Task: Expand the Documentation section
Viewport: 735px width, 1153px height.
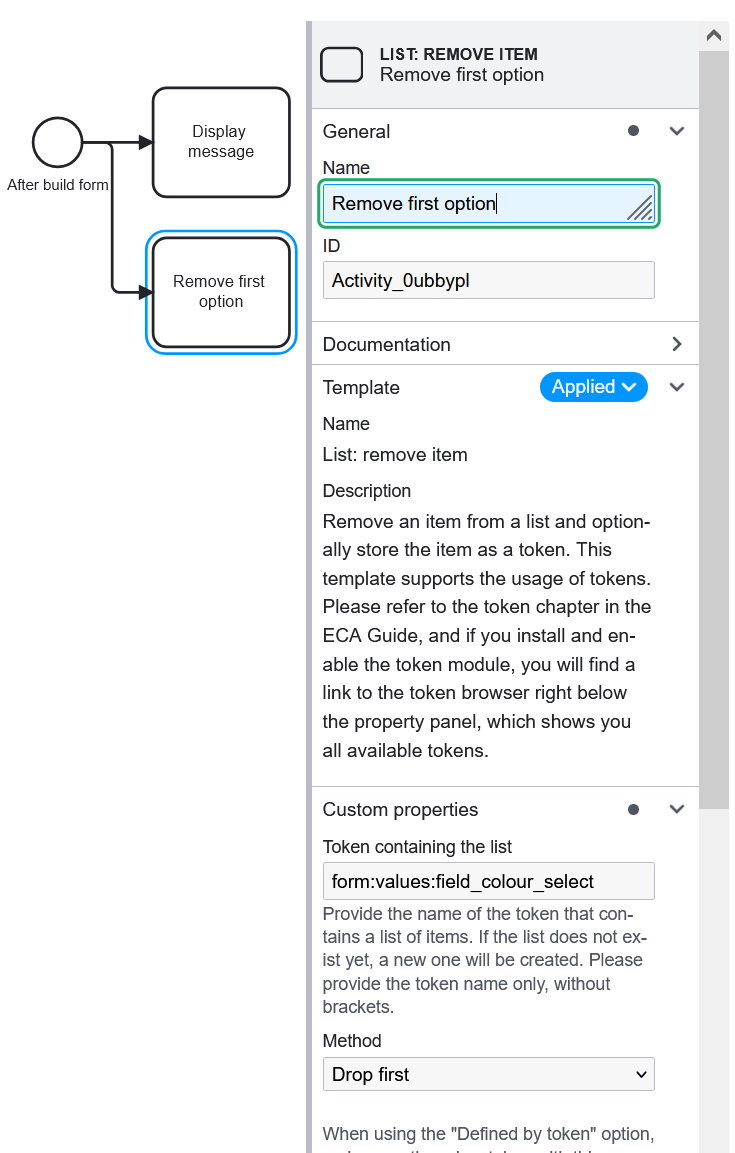Action: click(x=677, y=343)
